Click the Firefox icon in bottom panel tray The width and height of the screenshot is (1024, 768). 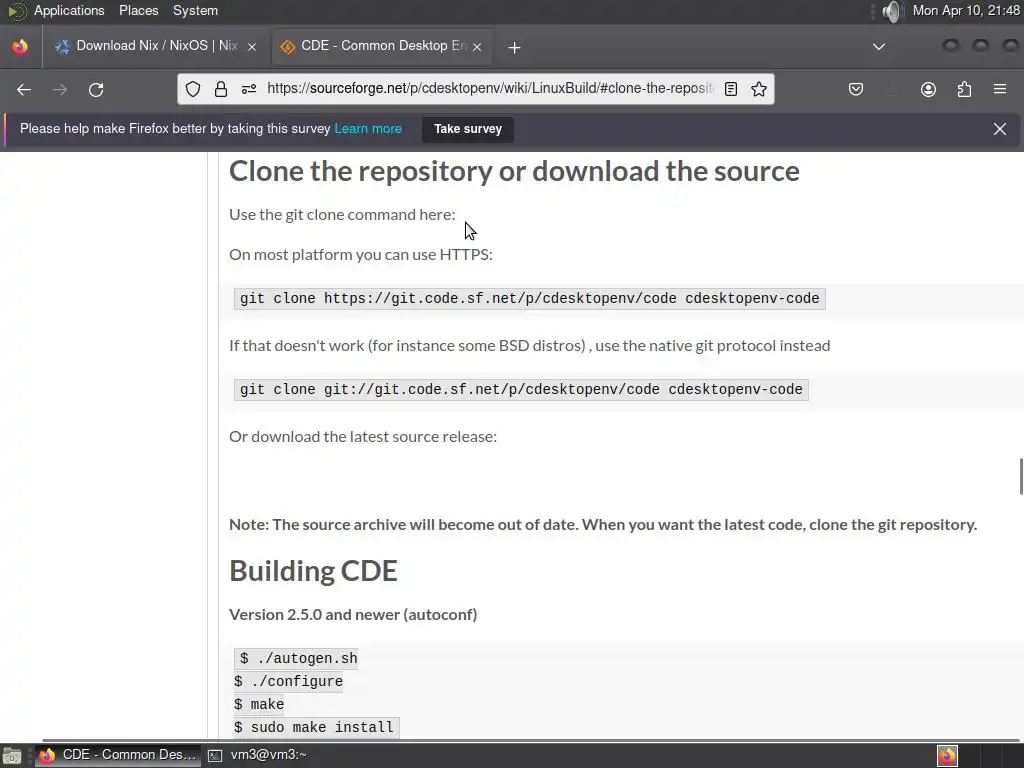pyautogui.click(x=948, y=756)
